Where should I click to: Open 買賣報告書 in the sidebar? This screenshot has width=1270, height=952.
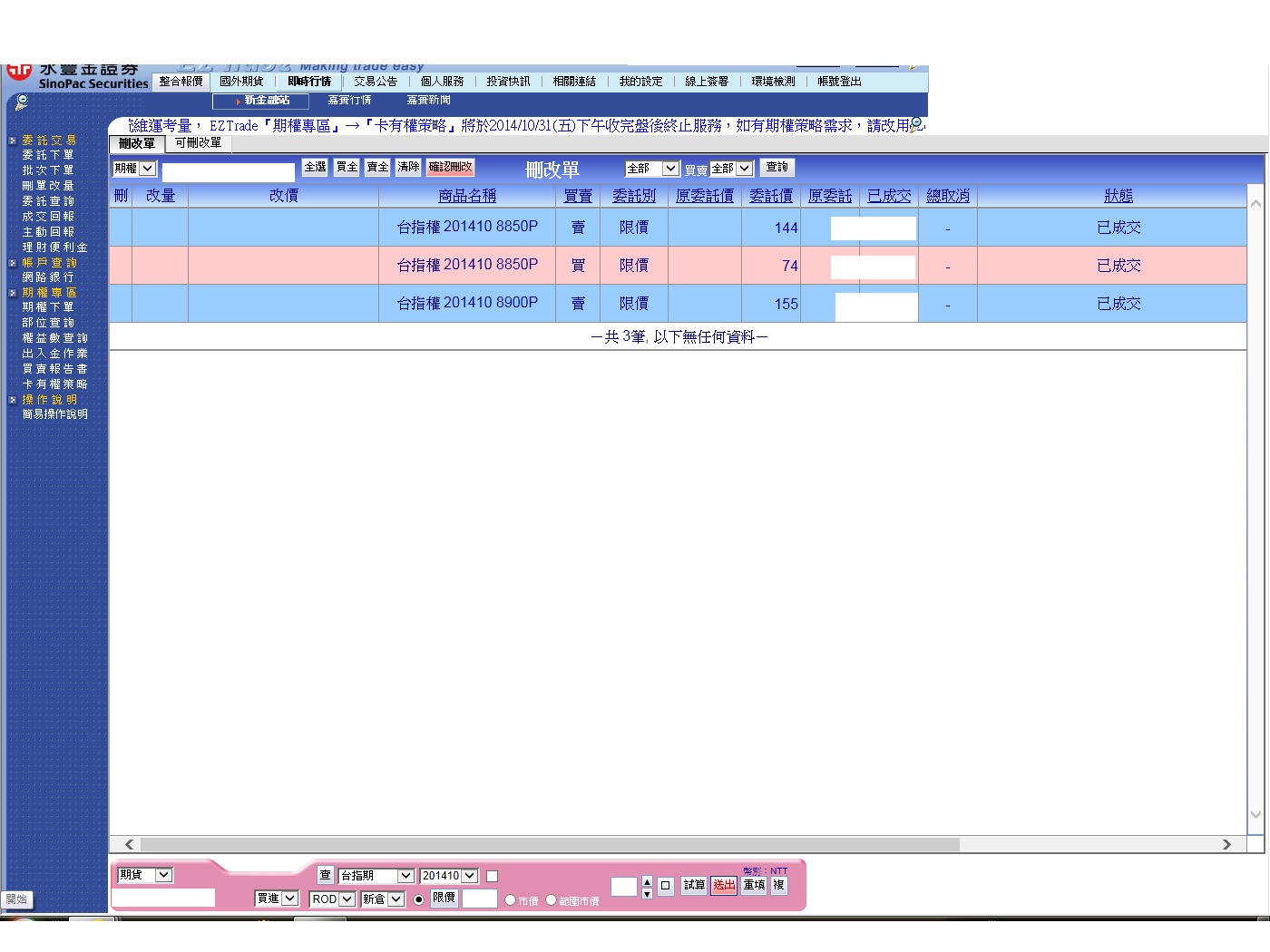coord(54,369)
